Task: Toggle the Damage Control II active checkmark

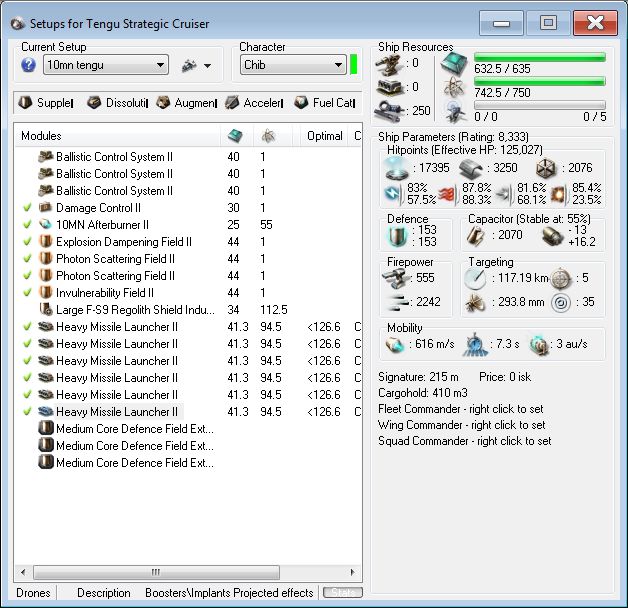Action: tap(27, 208)
